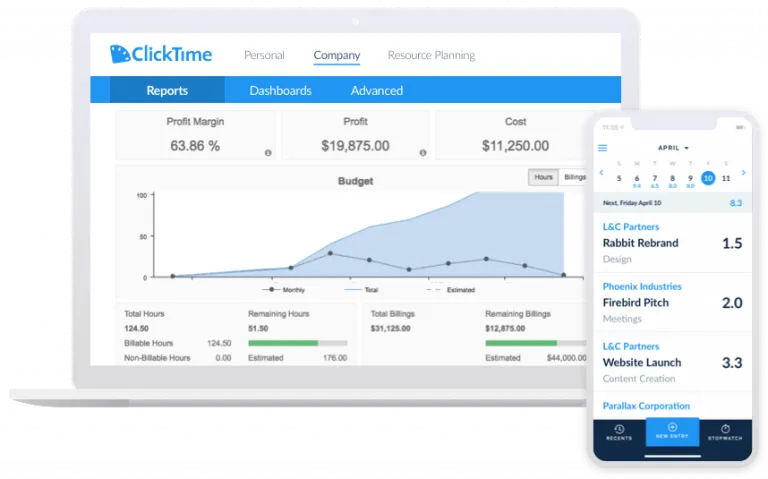Select highlighted day 10 on calendar
Viewport: 768px width, 479px height.
pos(708,178)
